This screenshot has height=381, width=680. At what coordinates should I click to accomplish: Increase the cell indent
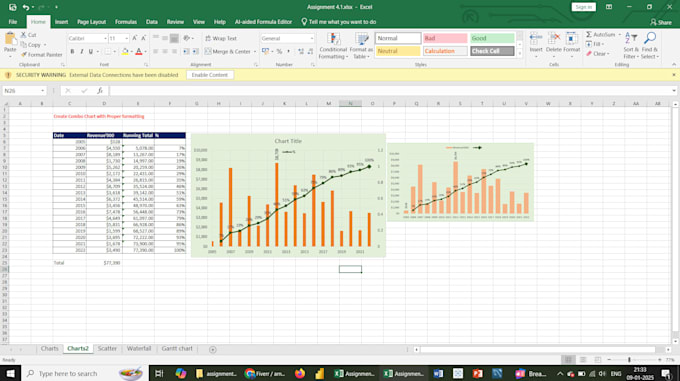[x=196, y=52]
